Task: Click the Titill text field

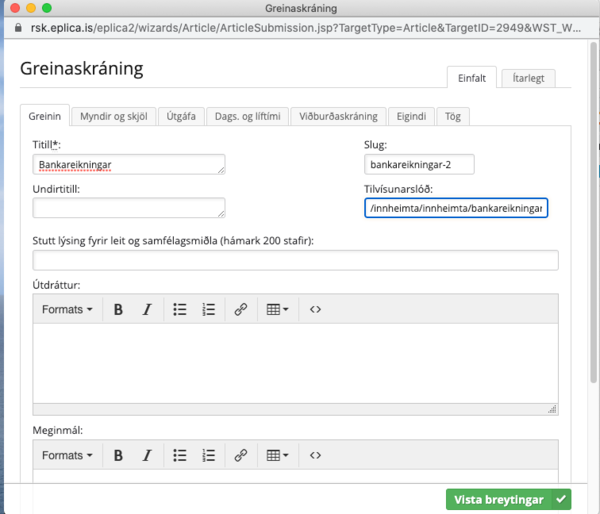Action: tap(128, 165)
